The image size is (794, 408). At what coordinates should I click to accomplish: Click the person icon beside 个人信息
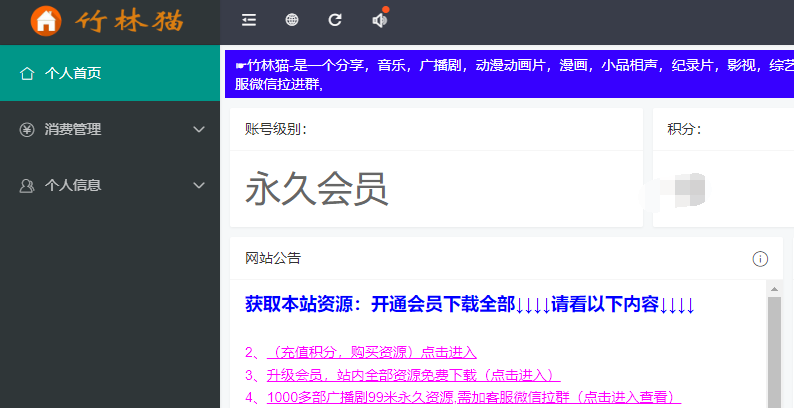[27, 186]
